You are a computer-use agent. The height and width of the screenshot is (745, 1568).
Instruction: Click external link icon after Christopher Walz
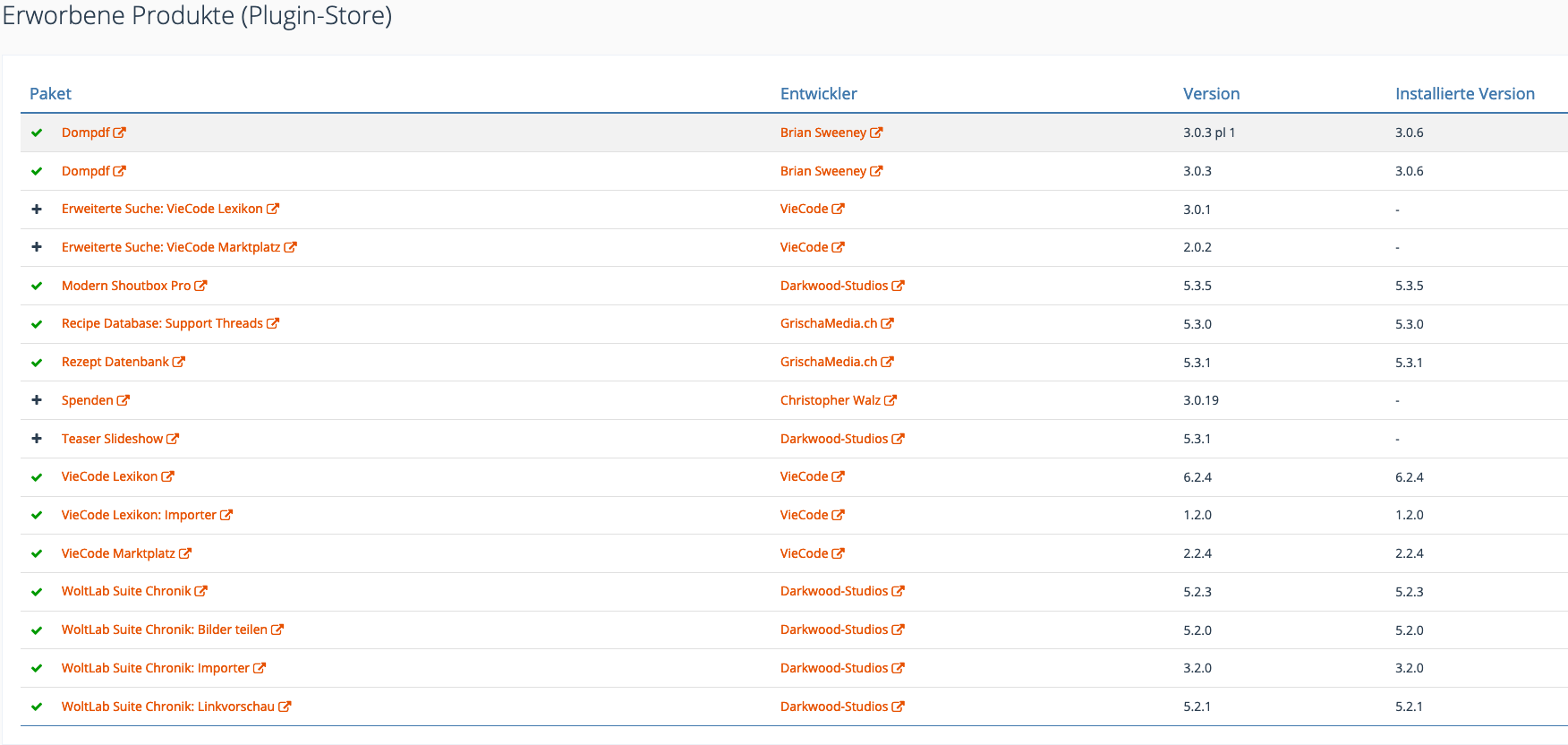[891, 400]
